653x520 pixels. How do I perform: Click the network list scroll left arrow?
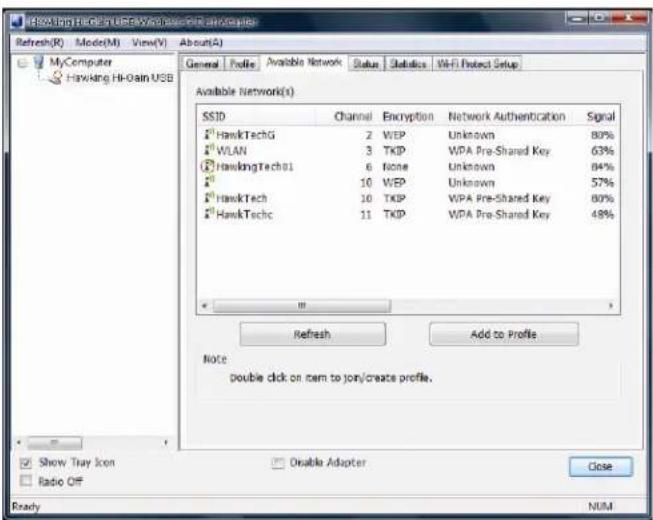click(204, 306)
